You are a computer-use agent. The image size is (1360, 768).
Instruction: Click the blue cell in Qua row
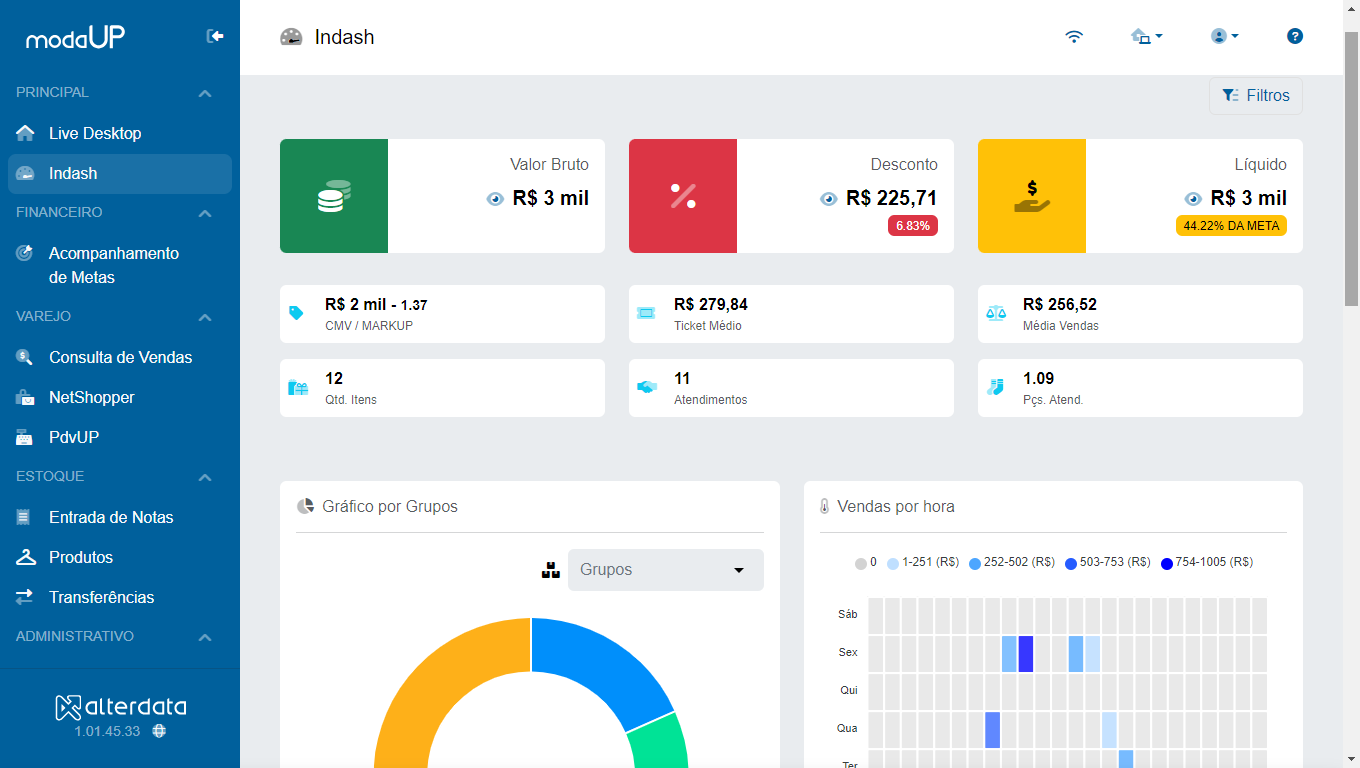click(992, 730)
